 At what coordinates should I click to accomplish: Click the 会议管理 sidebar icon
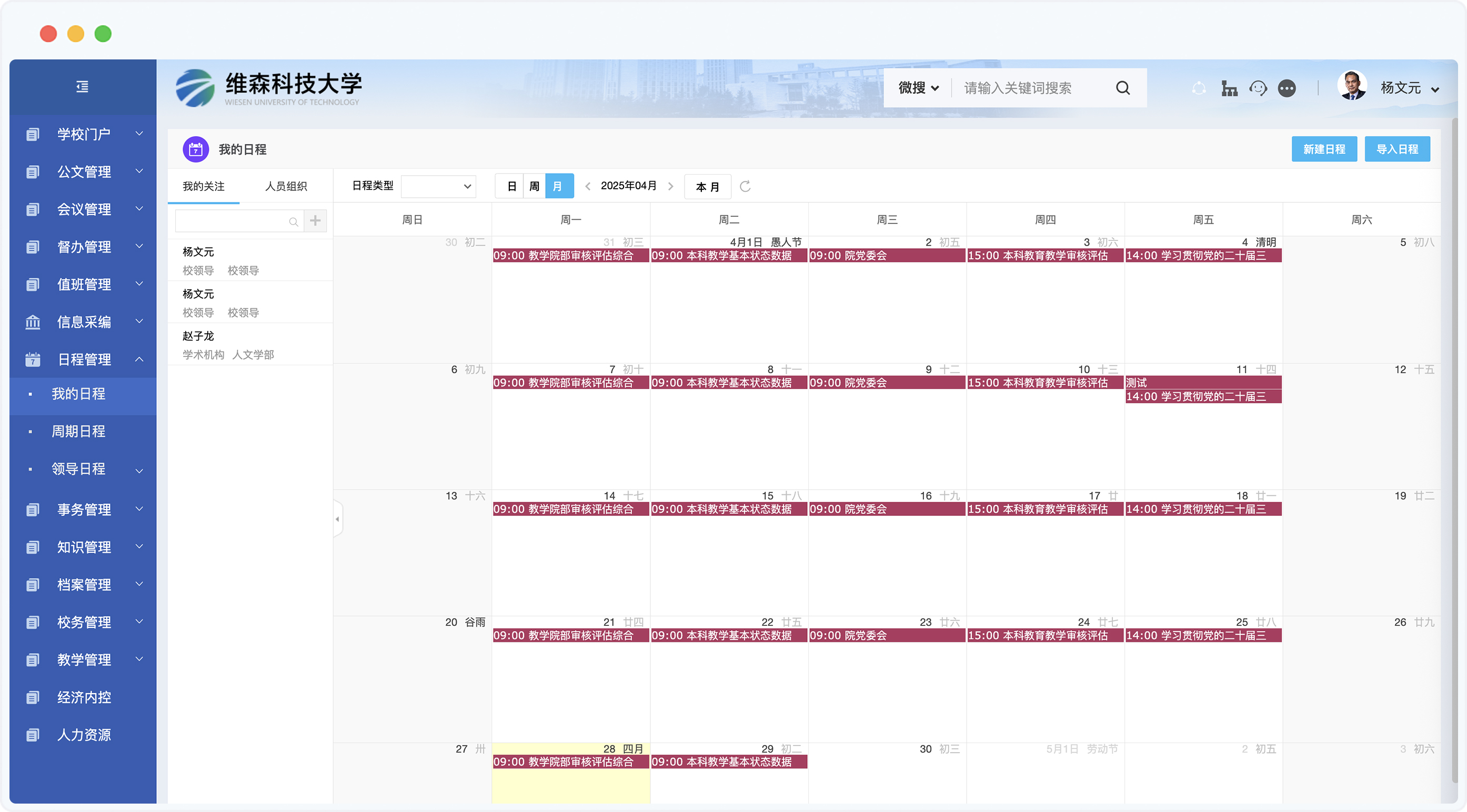coord(33,209)
